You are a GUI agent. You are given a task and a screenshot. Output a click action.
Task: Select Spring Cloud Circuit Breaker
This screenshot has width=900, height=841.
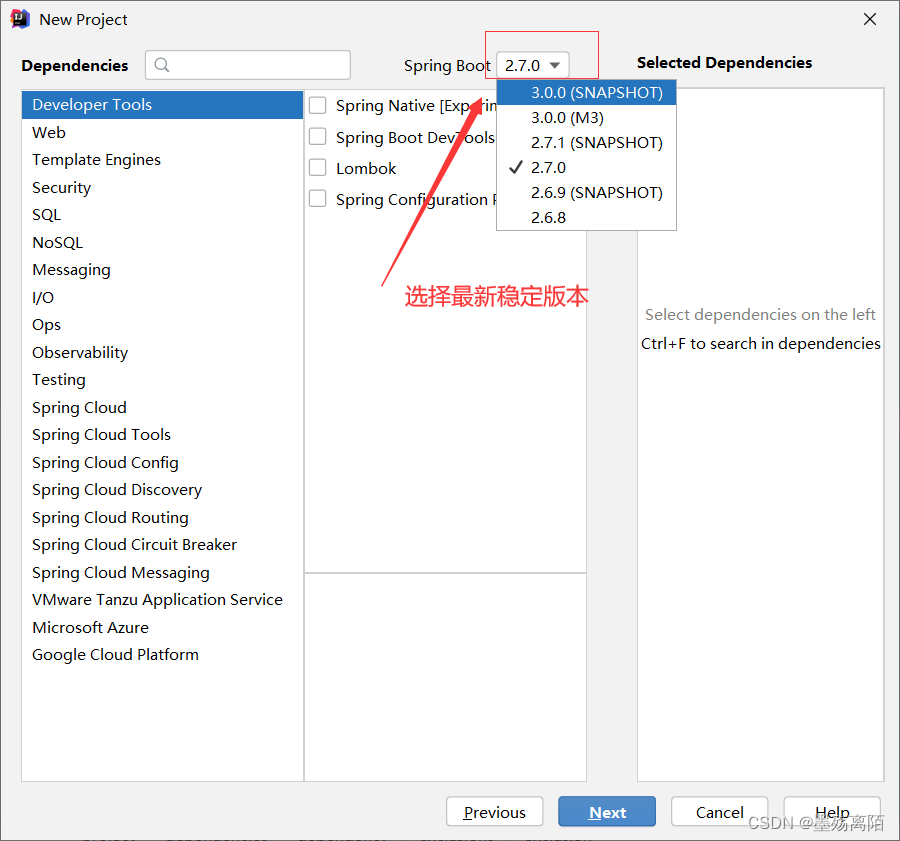(162, 545)
